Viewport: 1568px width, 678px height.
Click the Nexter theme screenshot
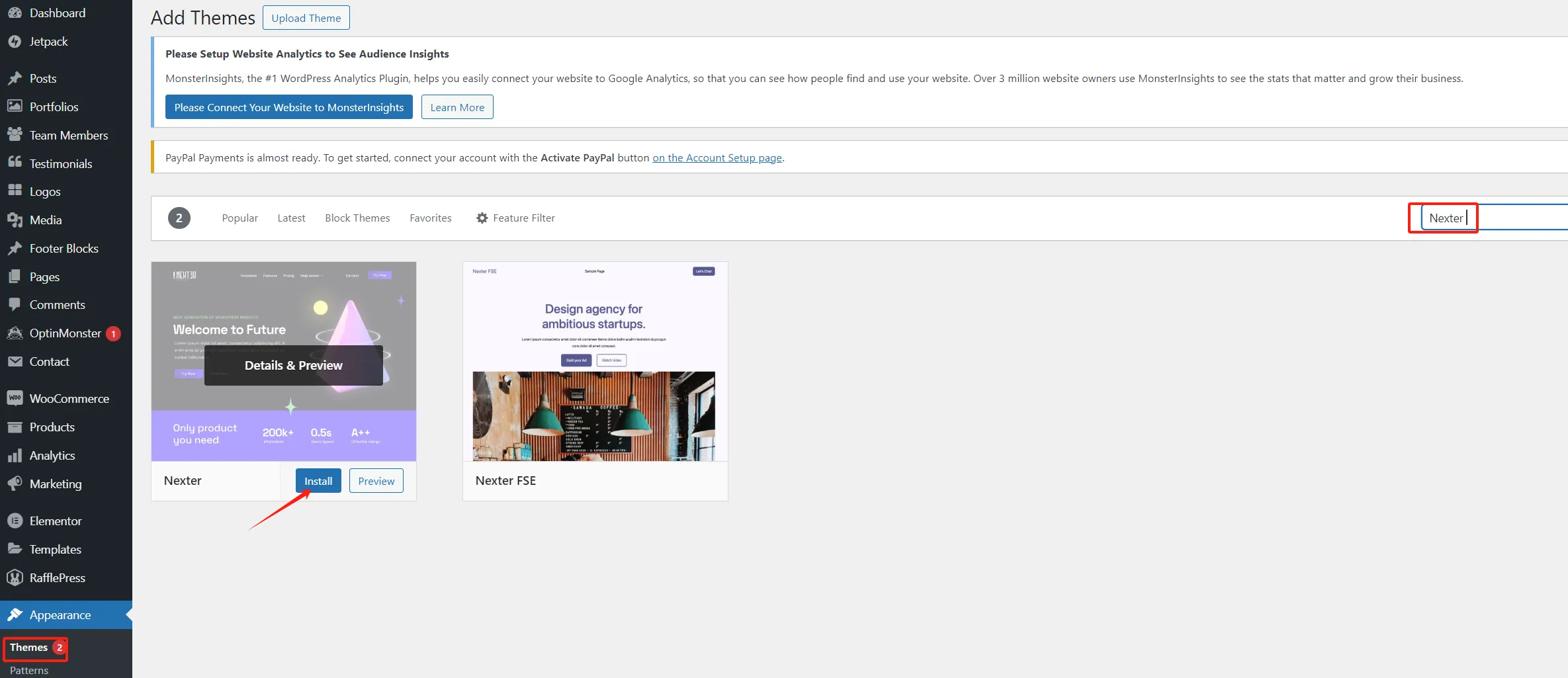284,361
